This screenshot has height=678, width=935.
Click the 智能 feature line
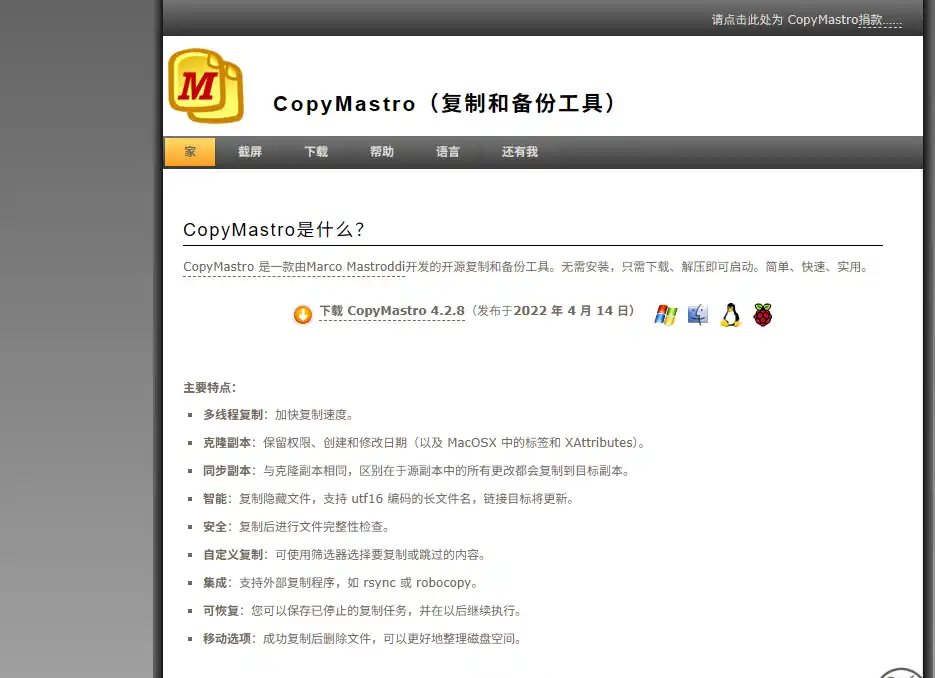coord(389,499)
